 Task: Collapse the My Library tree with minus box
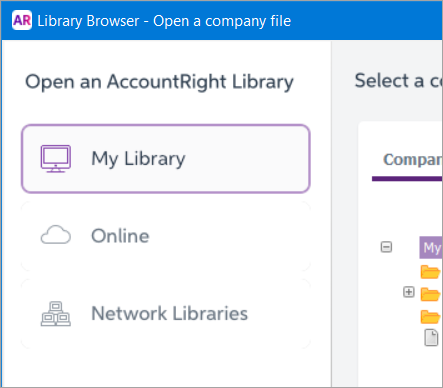click(386, 247)
